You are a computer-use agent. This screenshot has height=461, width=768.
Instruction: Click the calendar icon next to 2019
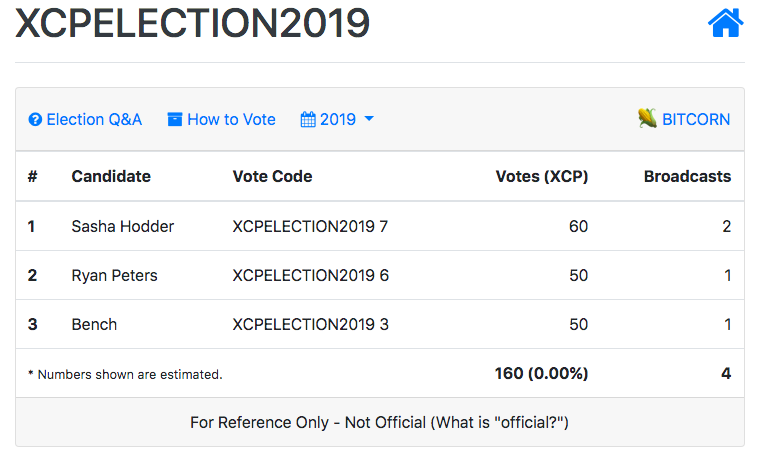[308, 119]
